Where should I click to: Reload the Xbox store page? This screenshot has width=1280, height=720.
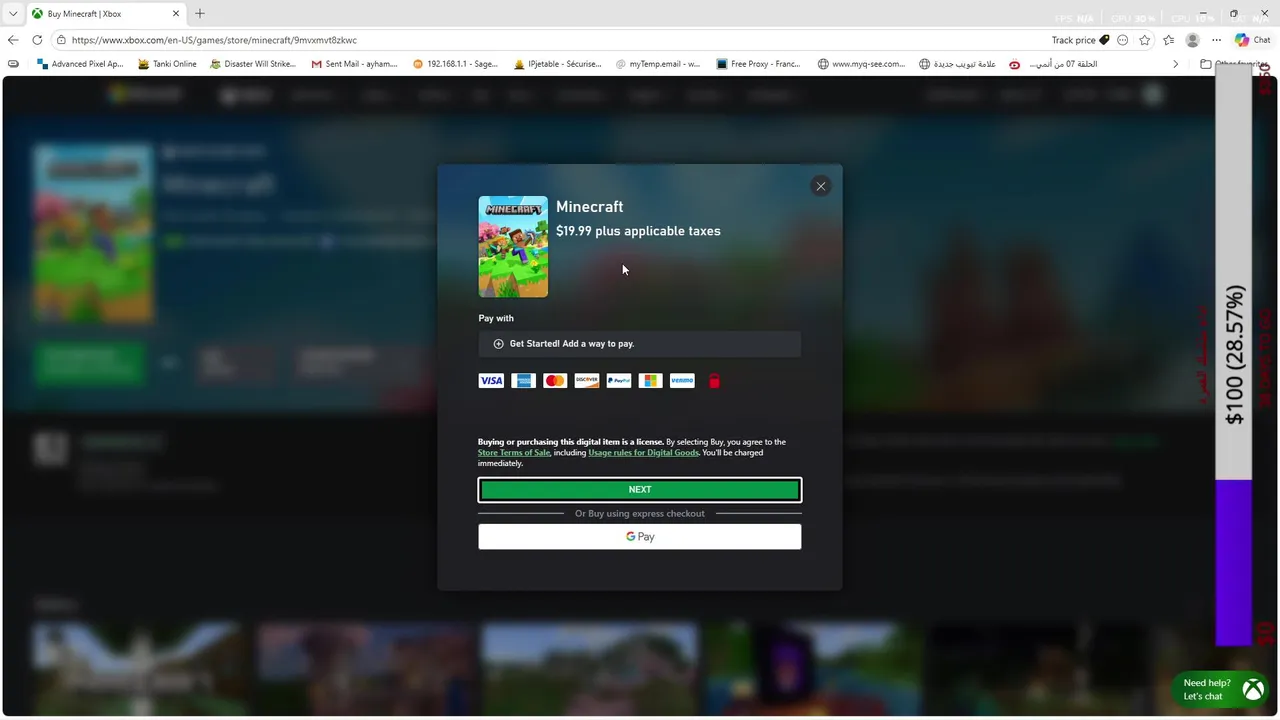click(x=37, y=40)
